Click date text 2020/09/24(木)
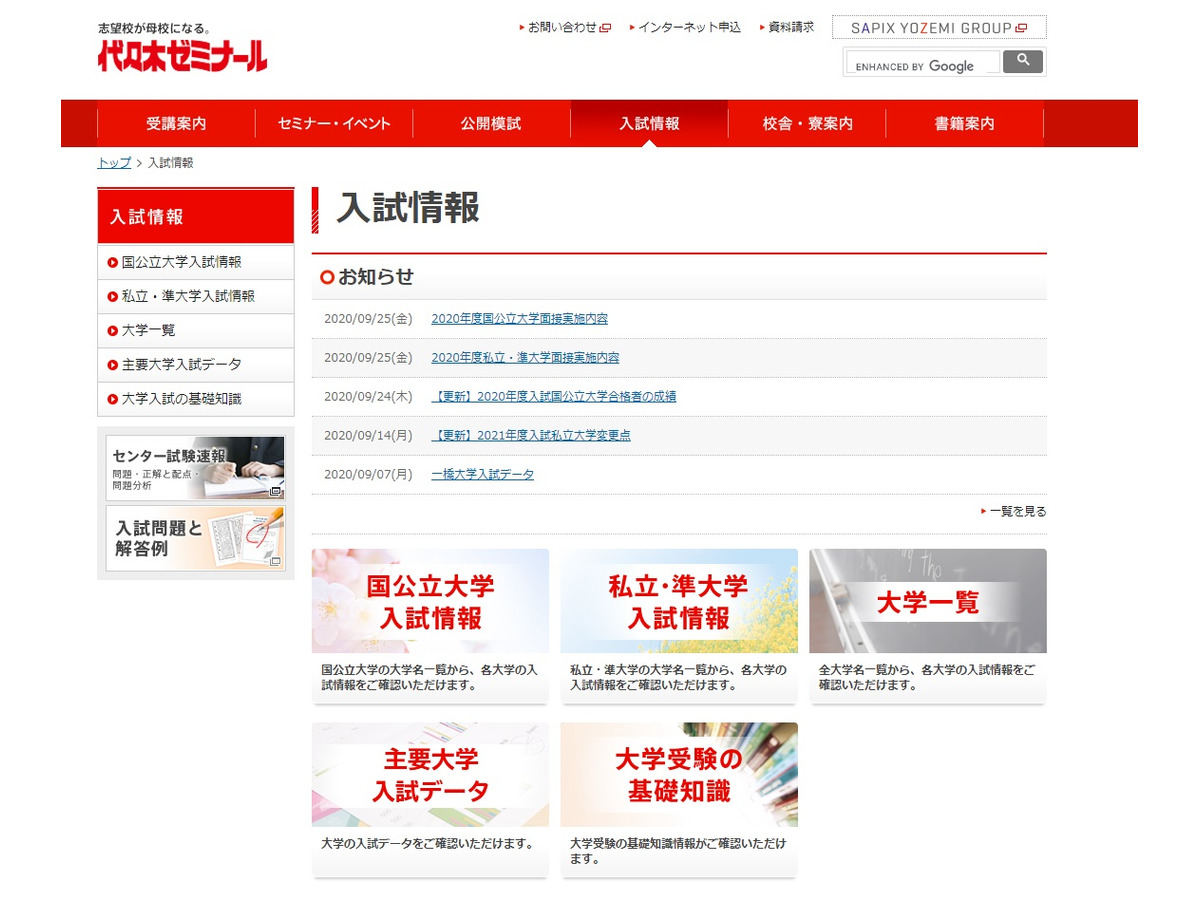This screenshot has height=900, width=1200. 368,396
